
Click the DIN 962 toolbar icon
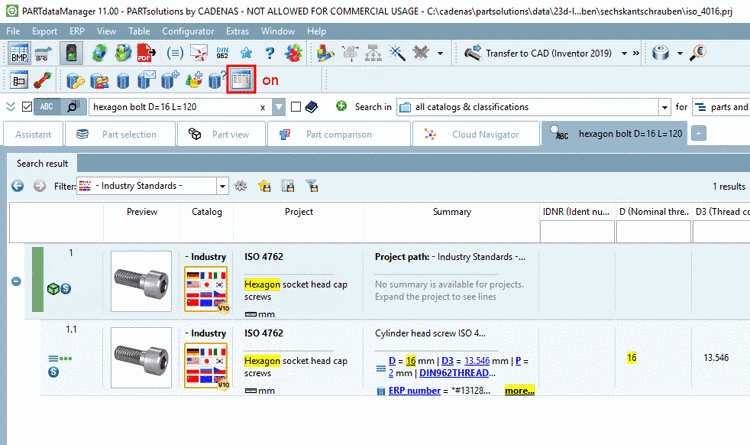coord(222,53)
